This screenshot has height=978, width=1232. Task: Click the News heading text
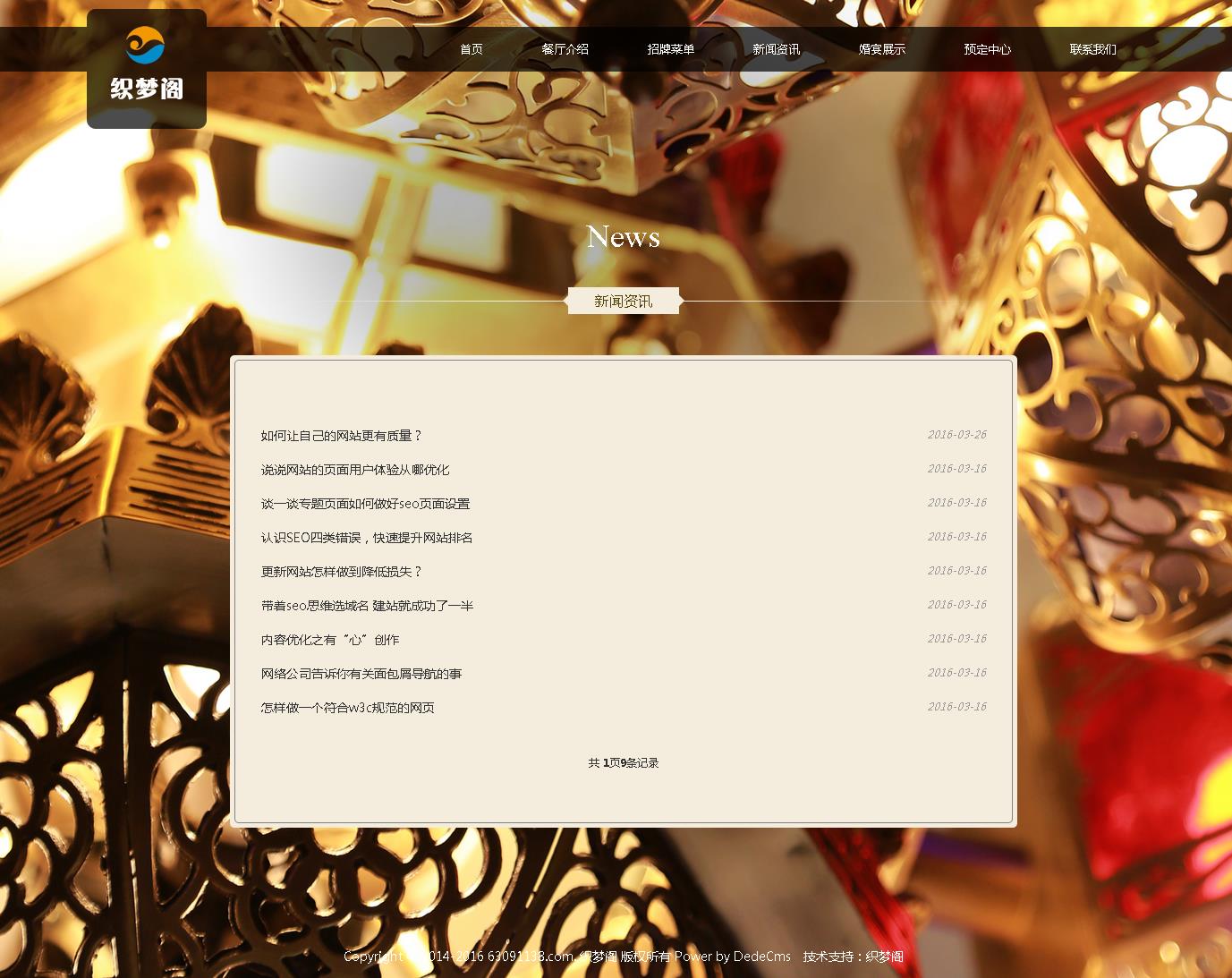coord(624,236)
